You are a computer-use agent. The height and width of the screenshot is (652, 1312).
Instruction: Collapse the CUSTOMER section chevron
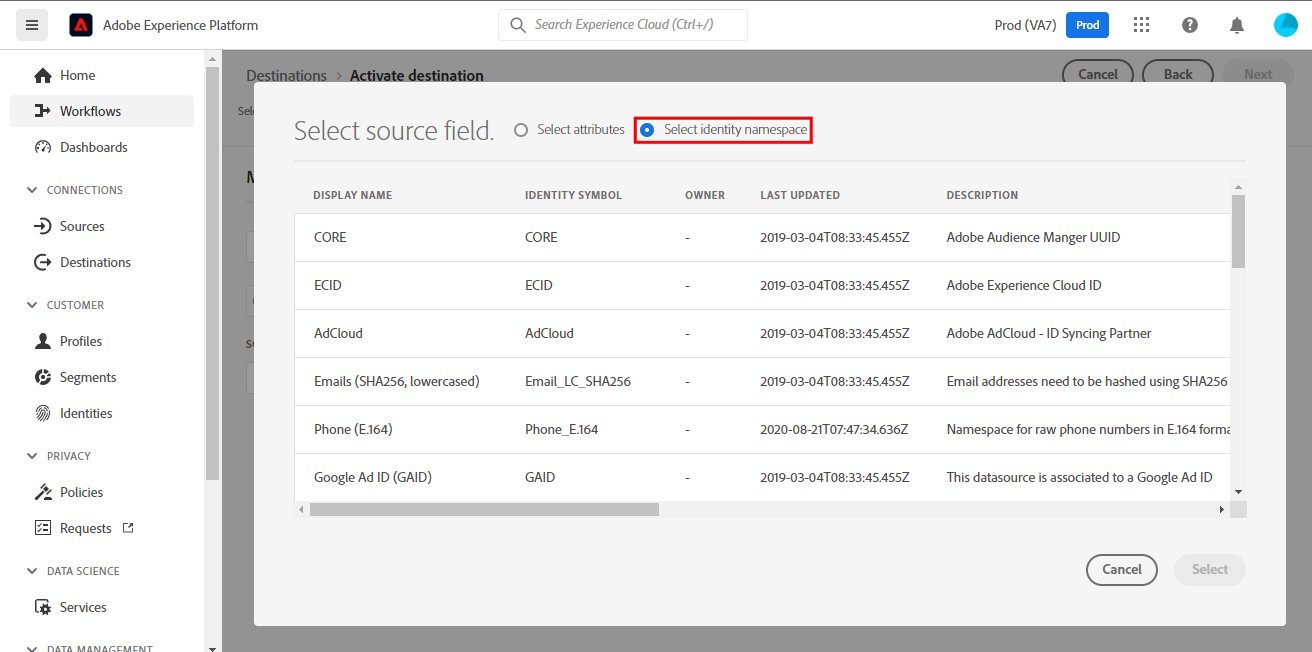coord(32,305)
